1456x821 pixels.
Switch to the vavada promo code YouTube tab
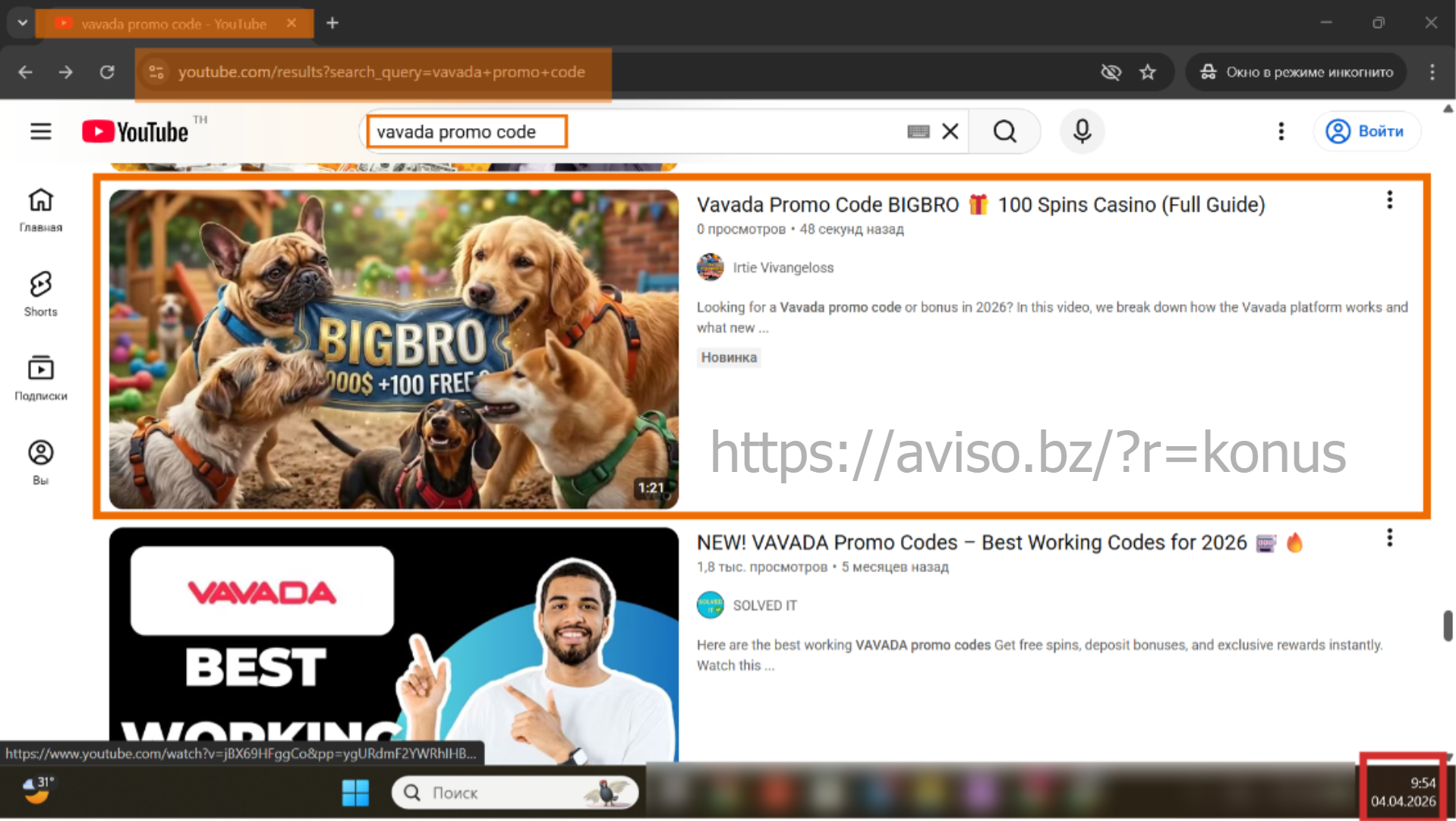(x=174, y=24)
